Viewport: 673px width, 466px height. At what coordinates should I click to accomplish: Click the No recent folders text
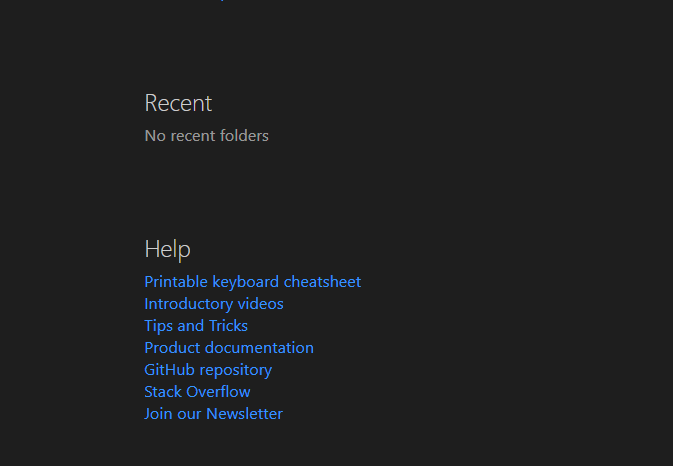(206, 136)
